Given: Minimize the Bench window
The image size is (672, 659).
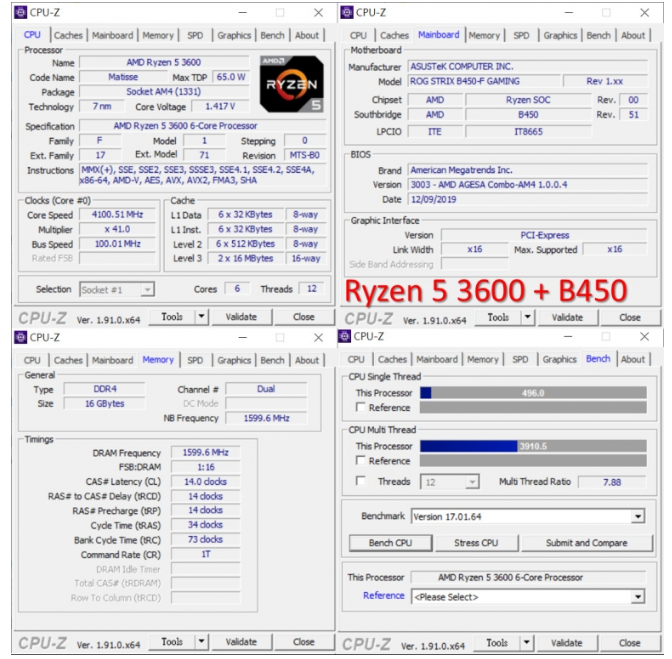Looking at the screenshot, I should [x=568, y=337].
